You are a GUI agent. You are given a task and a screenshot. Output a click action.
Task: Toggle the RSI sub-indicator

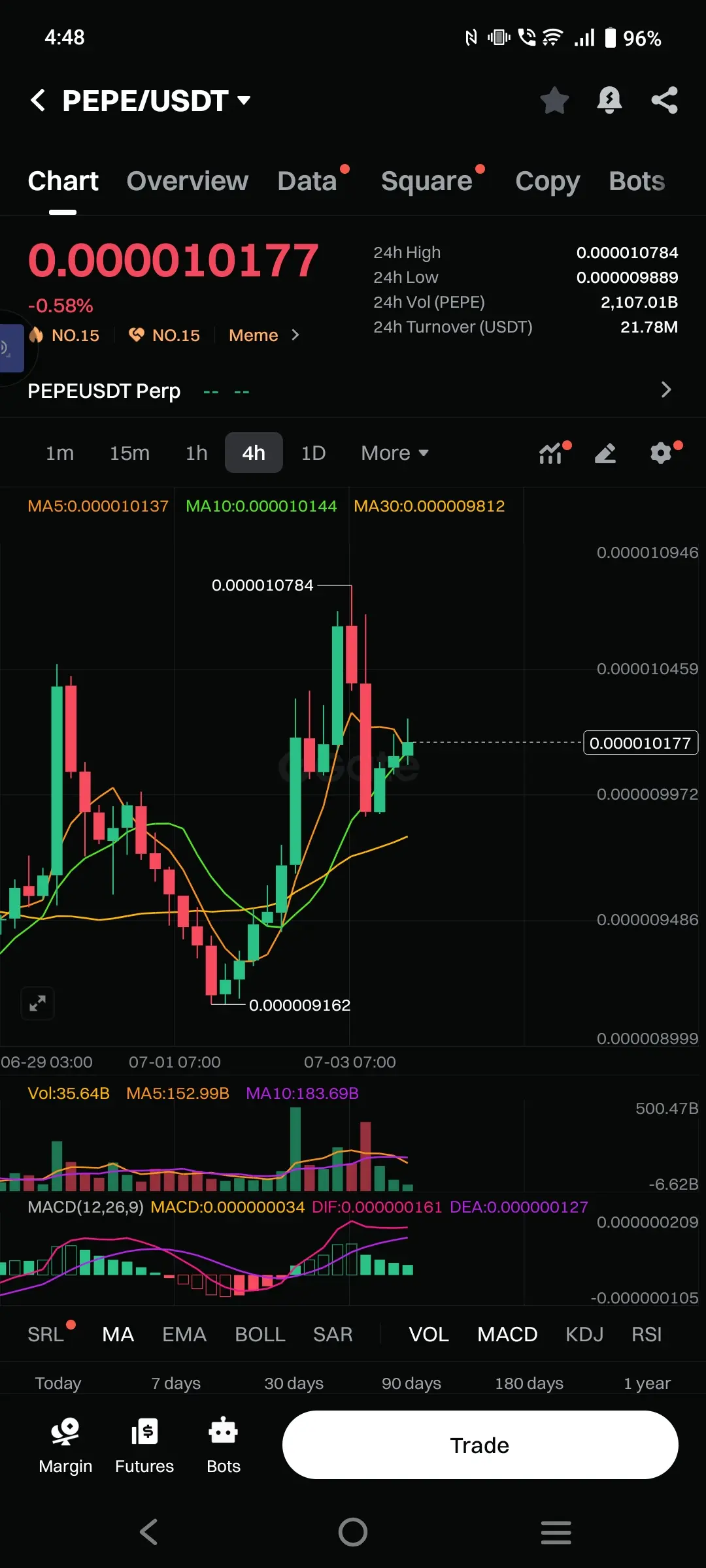[x=647, y=1334]
